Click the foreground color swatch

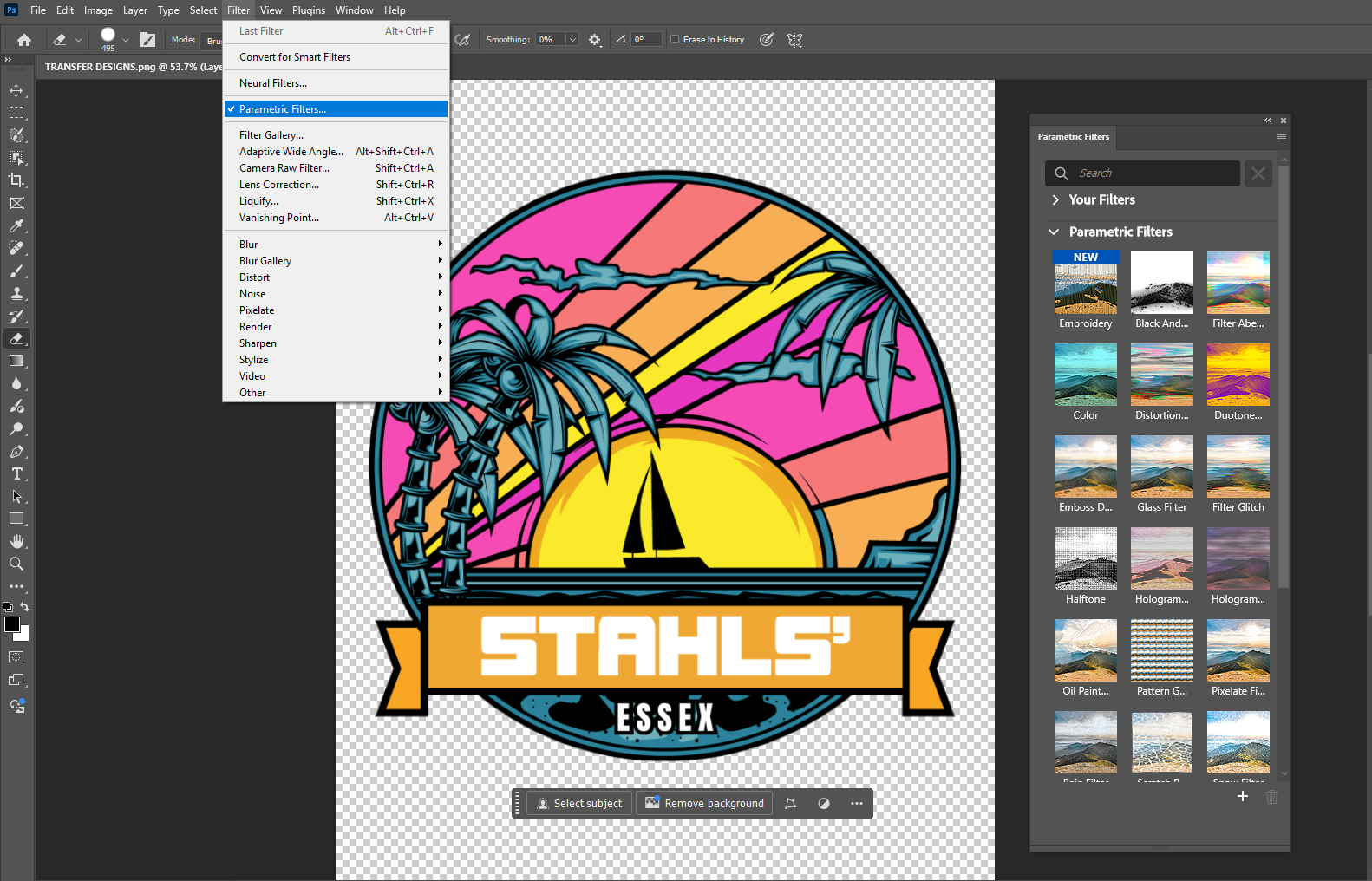point(12,624)
